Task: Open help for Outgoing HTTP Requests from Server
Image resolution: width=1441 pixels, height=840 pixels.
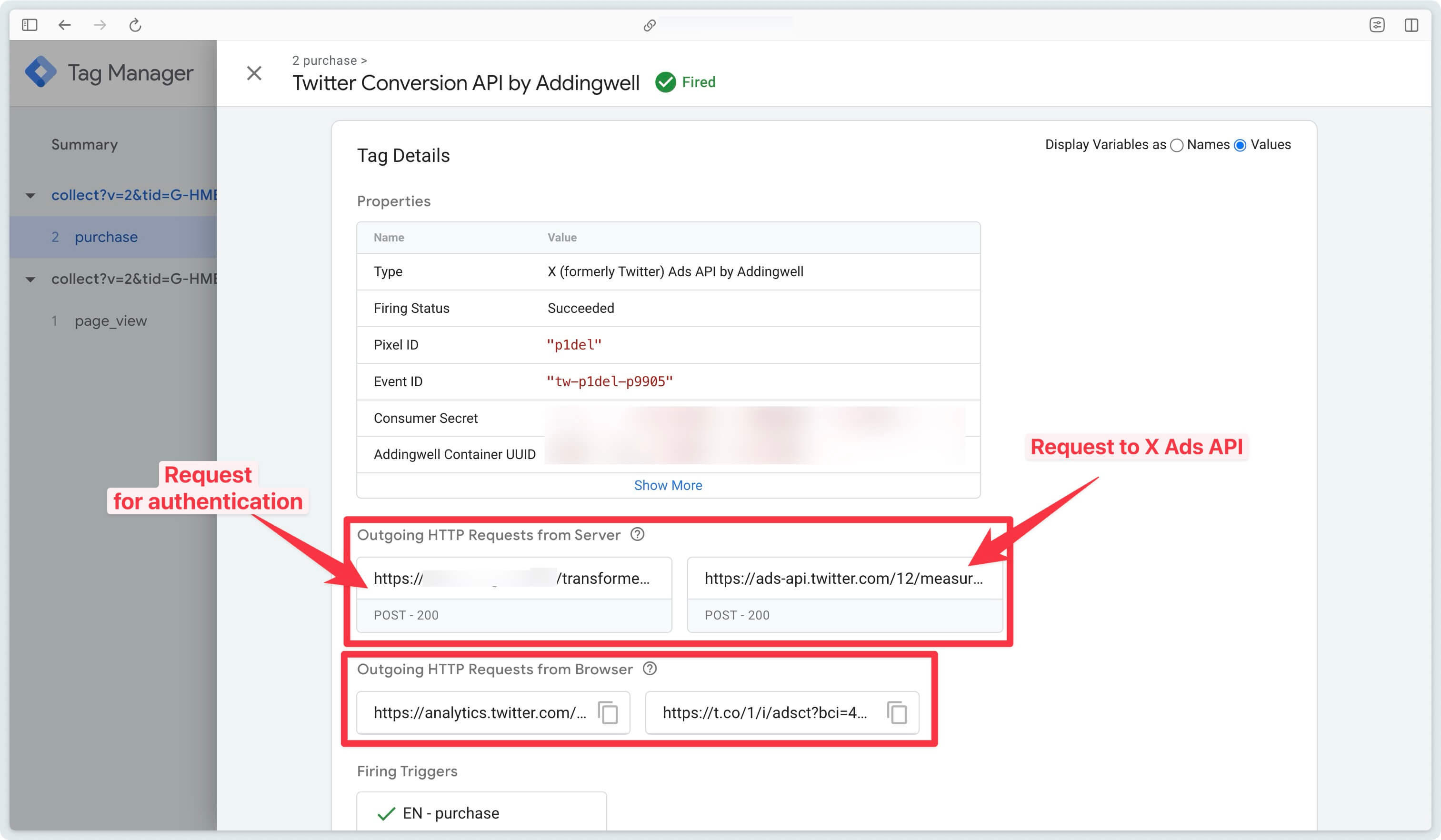Action: tap(637, 534)
